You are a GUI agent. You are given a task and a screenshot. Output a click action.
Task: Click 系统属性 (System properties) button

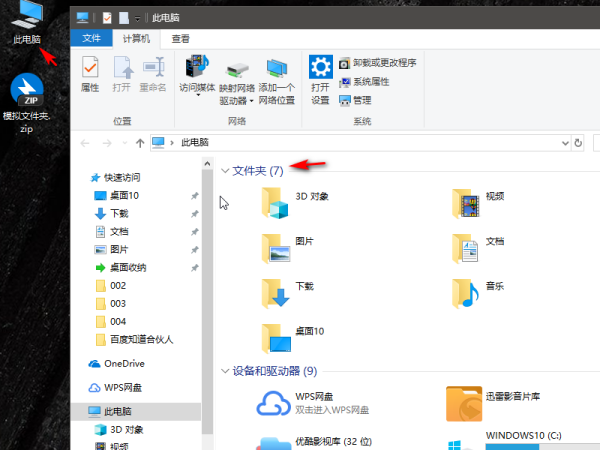370,81
